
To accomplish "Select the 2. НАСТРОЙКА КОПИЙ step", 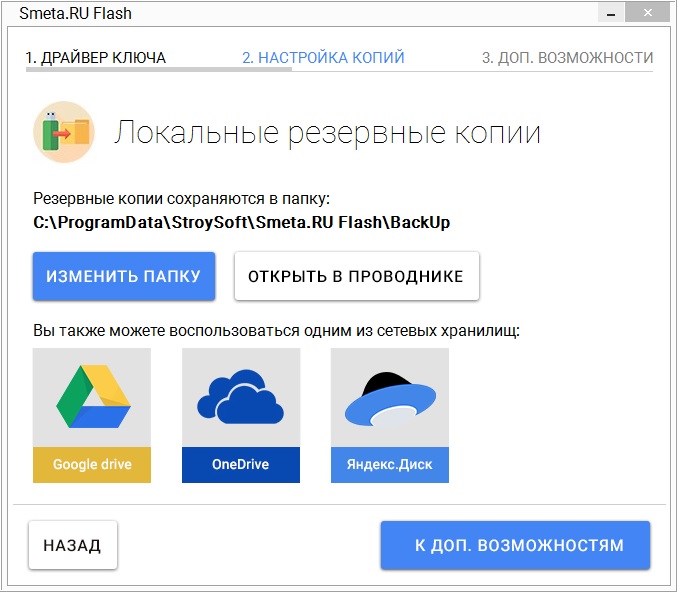I will tap(323, 57).
